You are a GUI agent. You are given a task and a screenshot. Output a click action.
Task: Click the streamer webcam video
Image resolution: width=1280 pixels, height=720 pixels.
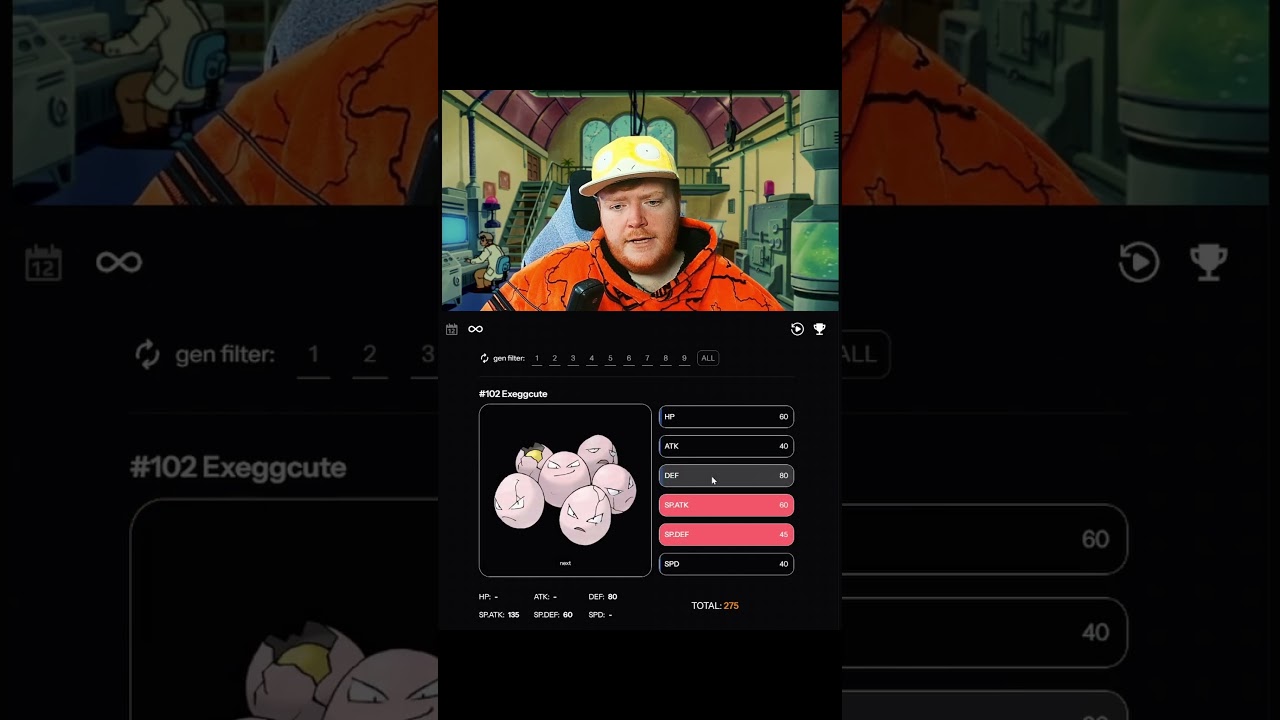(x=640, y=200)
